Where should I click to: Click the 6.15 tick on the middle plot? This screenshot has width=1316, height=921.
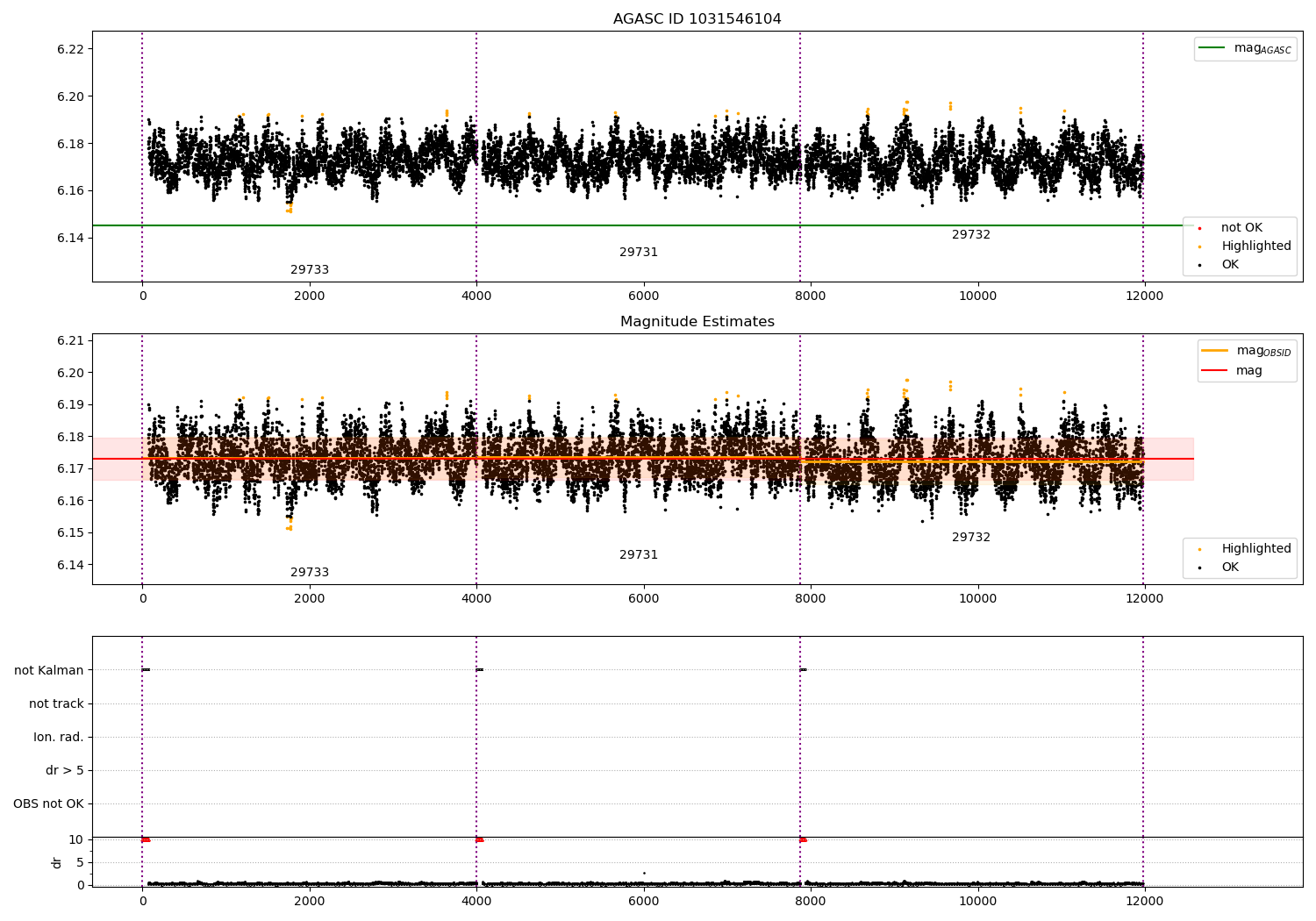(x=70, y=533)
